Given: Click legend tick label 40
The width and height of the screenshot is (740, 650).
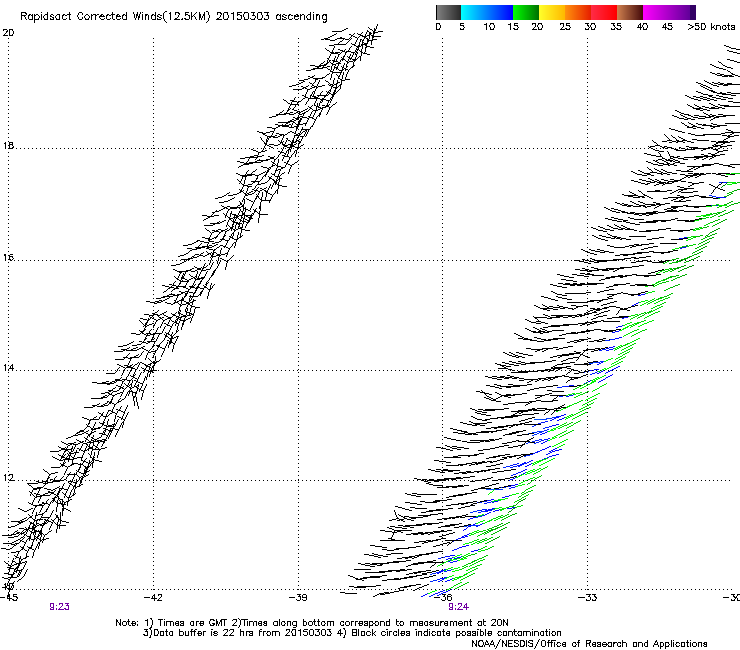Looking at the screenshot, I should tap(642, 27).
